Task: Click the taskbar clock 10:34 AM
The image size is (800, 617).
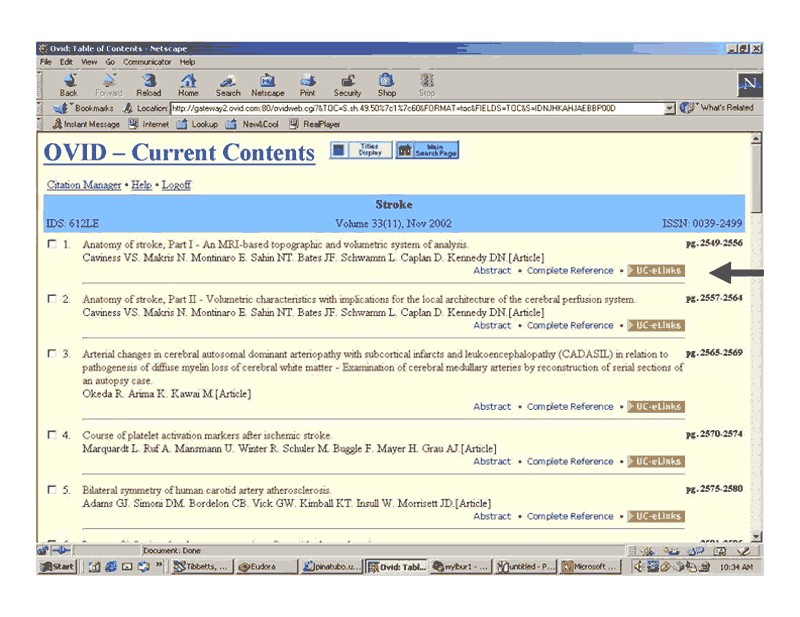Action: pos(736,567)
